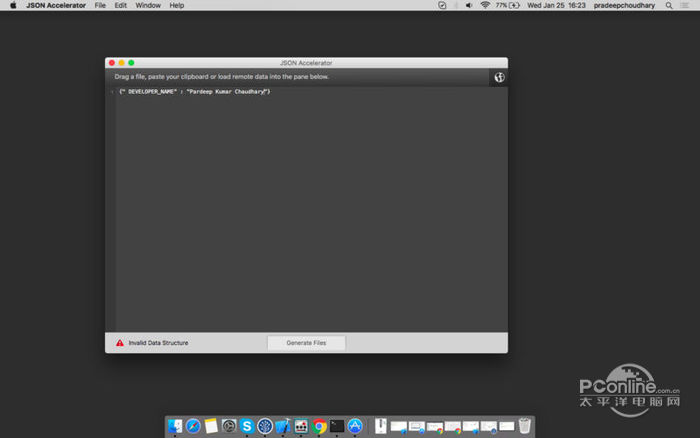Launch Safari from the dock
This screenshot has width=700, height=438.
[193, 426]
